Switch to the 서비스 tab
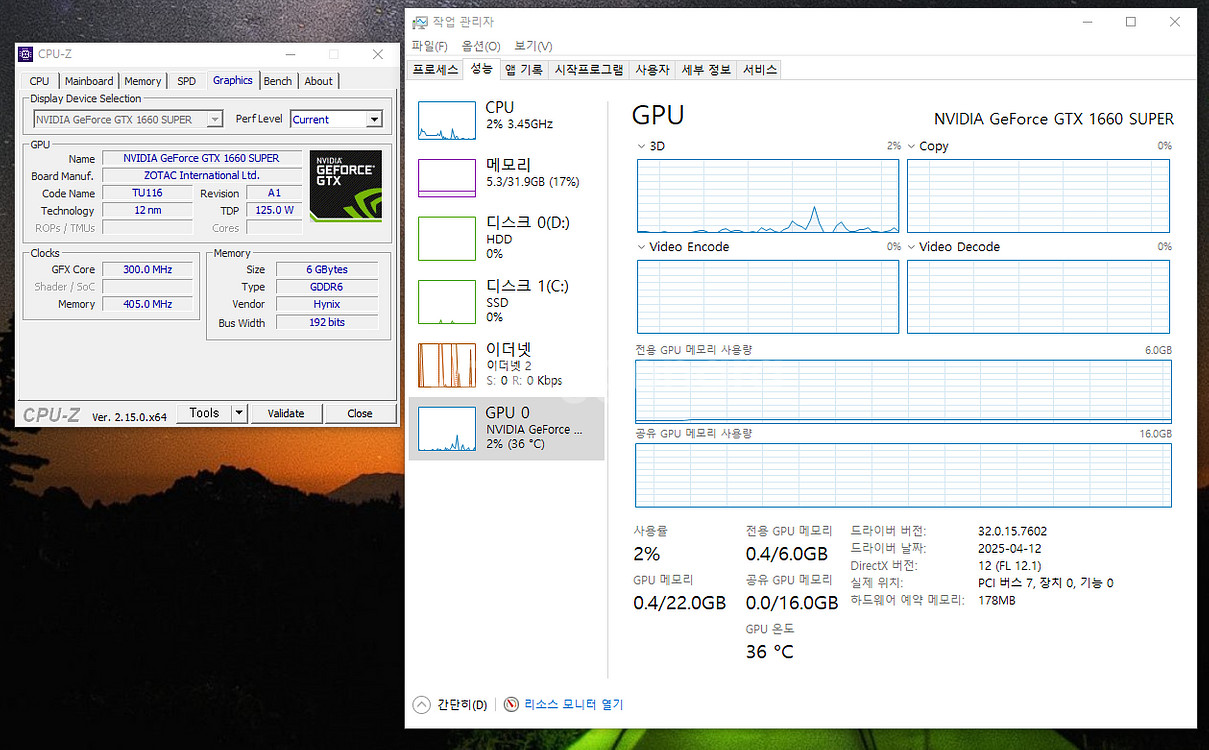This screenshot has width=1209, height=750. pyautogui.click(x=760, y=70)
